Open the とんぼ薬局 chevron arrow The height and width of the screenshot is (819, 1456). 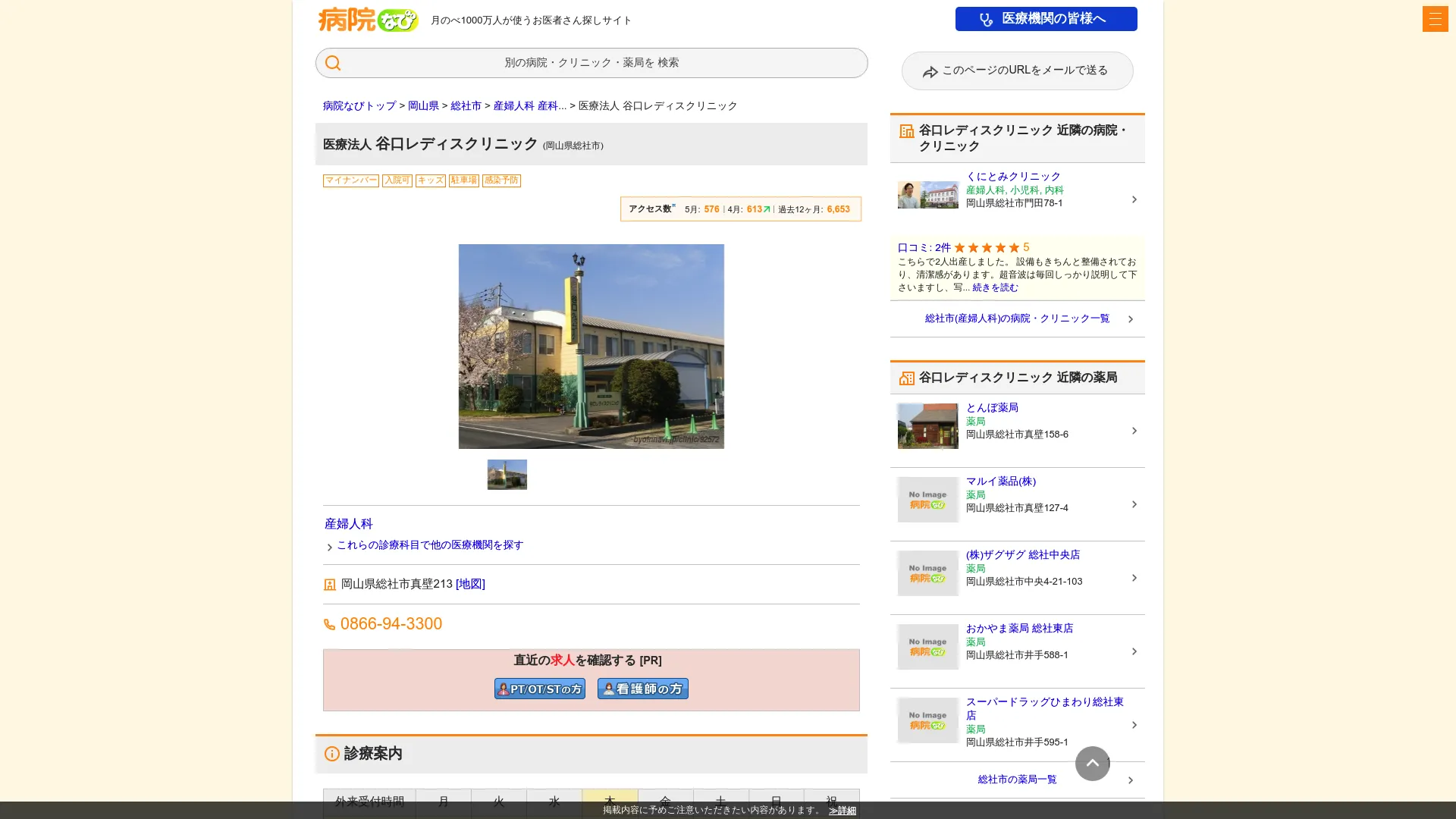[x=1134, y=431]
